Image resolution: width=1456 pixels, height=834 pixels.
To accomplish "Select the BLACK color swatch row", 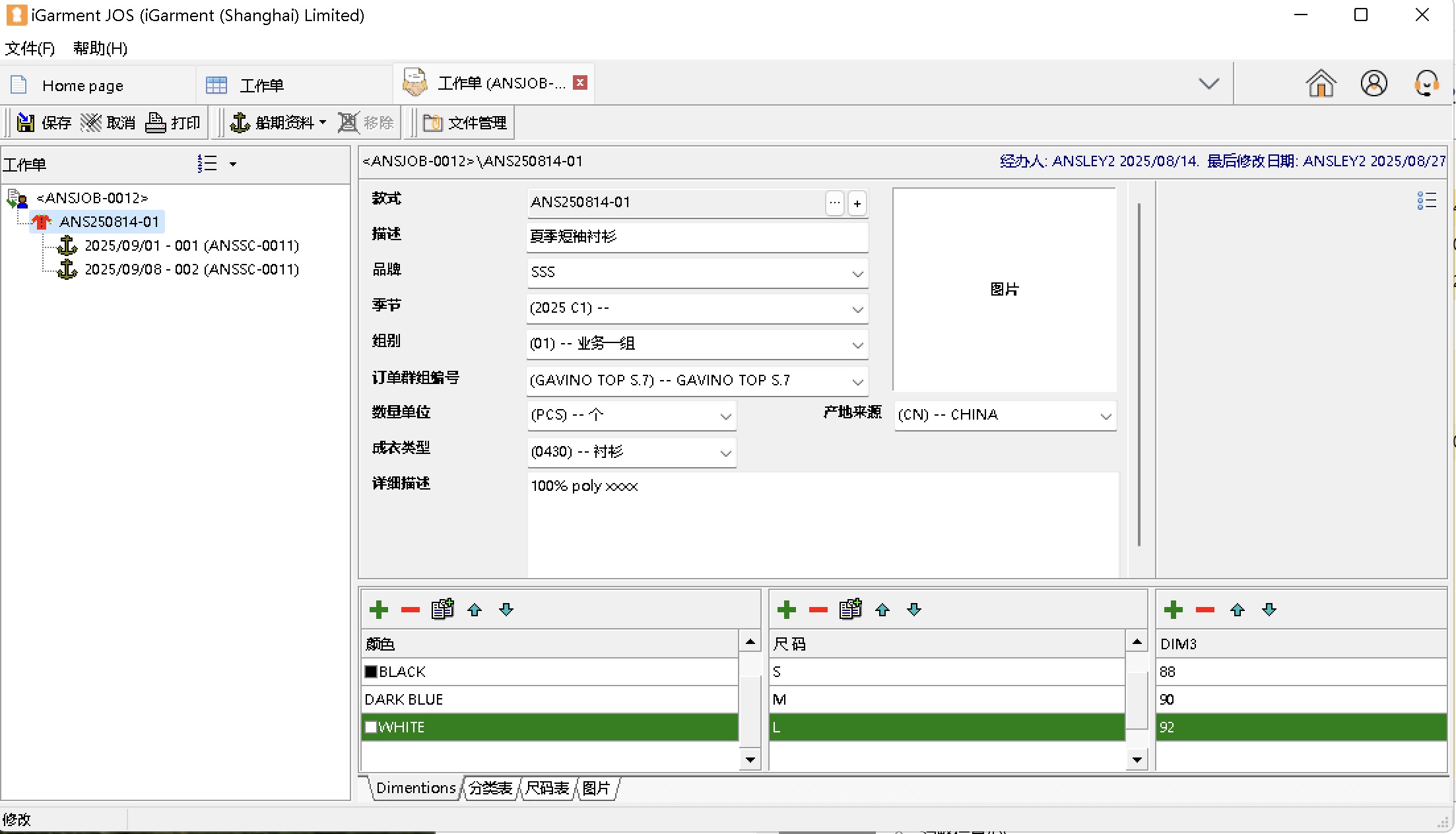I will coord(401,672).
